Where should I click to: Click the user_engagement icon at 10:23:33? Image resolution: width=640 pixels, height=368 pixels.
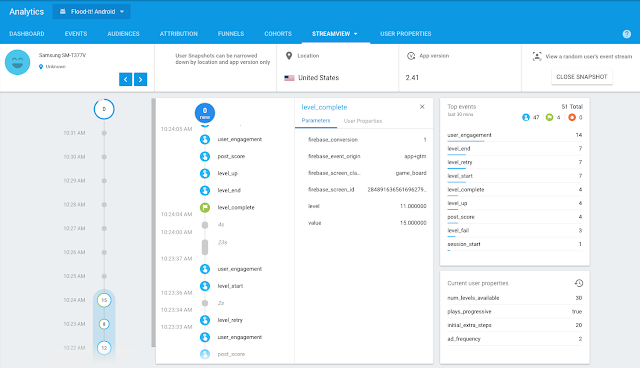[x=205, y=337]
